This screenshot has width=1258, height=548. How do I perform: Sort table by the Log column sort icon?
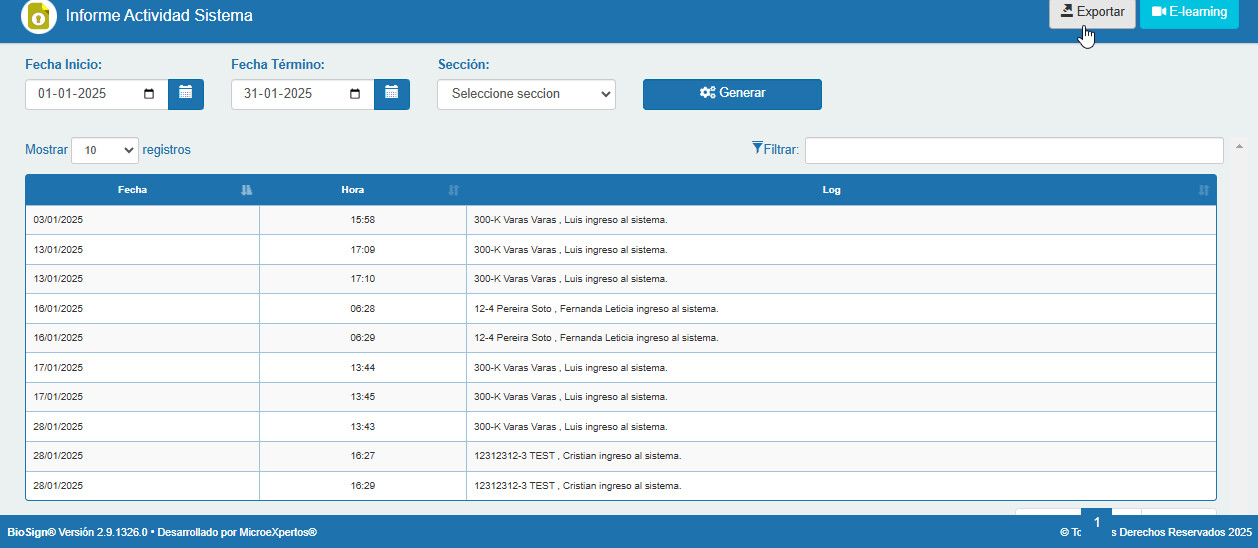click(x=1204, y=190)
